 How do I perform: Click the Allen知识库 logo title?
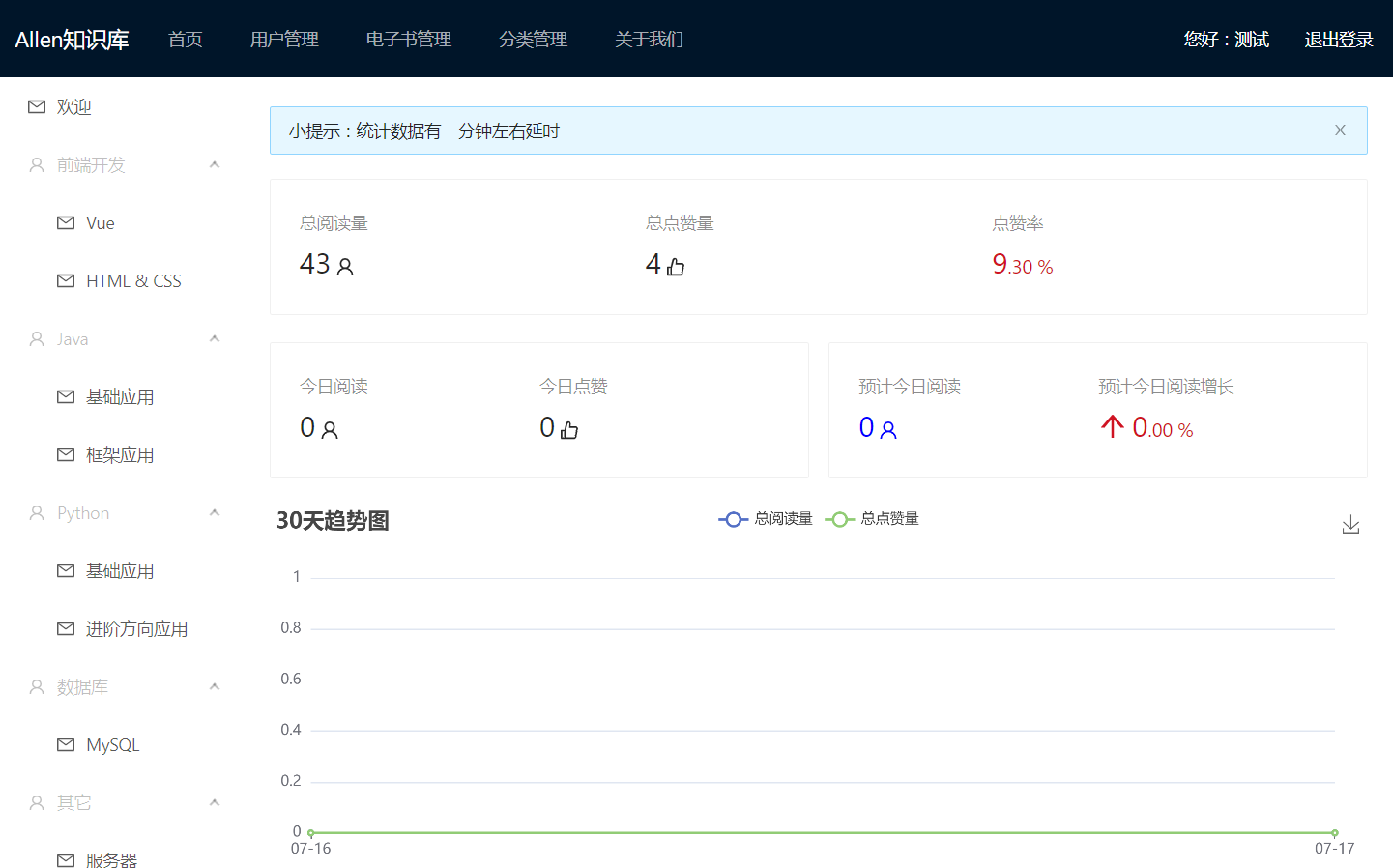point(73,40)
